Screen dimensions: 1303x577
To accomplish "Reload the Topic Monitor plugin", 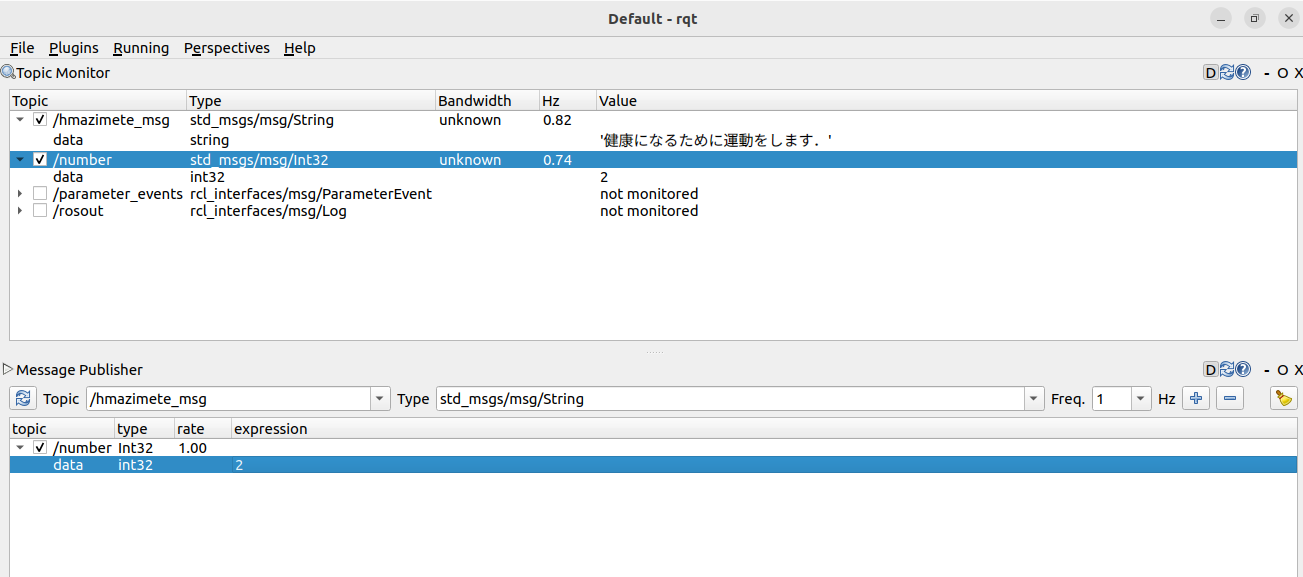I will (x=1227, y=72).
